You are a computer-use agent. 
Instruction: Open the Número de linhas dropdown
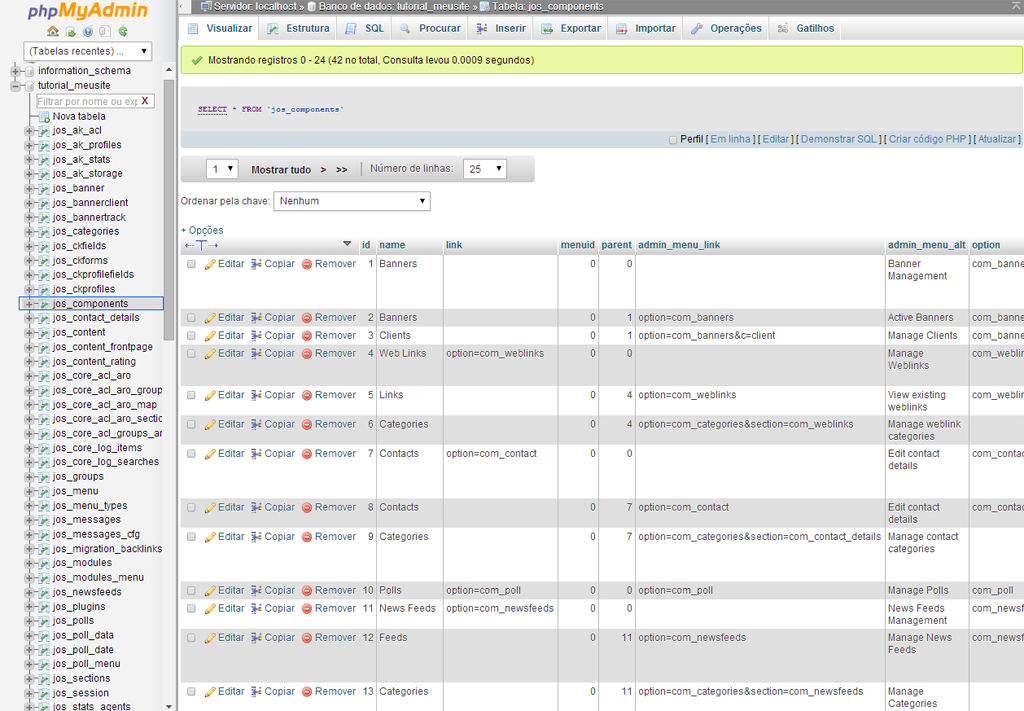point(485,169)
